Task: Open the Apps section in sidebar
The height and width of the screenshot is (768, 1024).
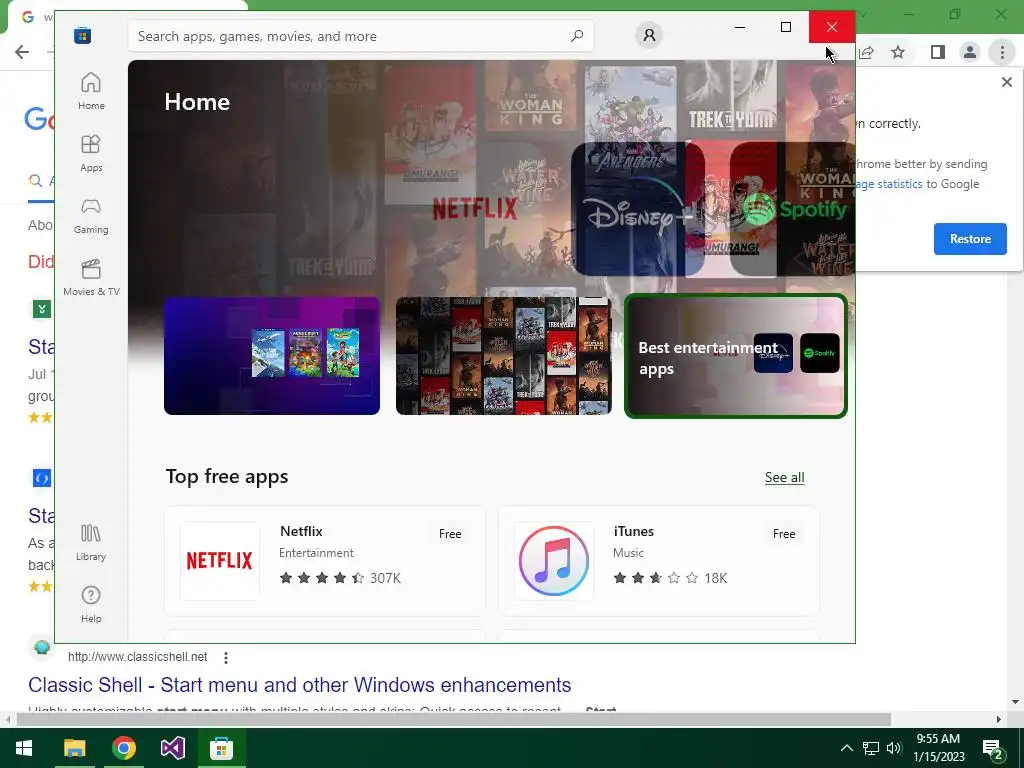Action: 91,153
